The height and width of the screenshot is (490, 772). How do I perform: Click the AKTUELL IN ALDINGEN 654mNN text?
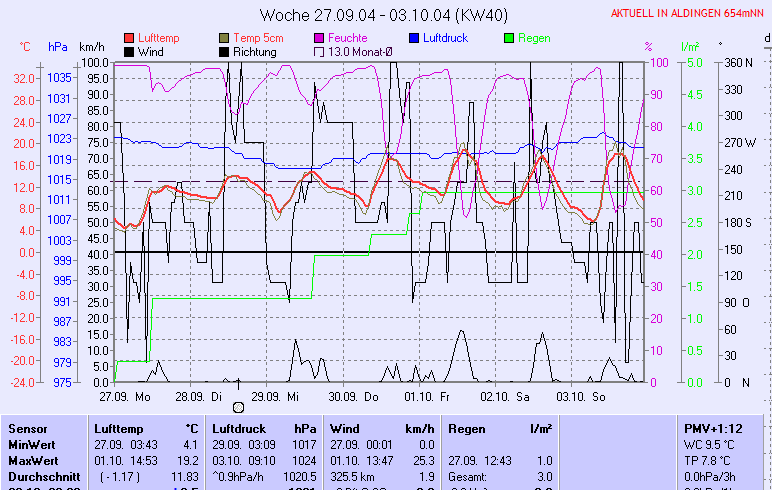(x=689, y=14)
